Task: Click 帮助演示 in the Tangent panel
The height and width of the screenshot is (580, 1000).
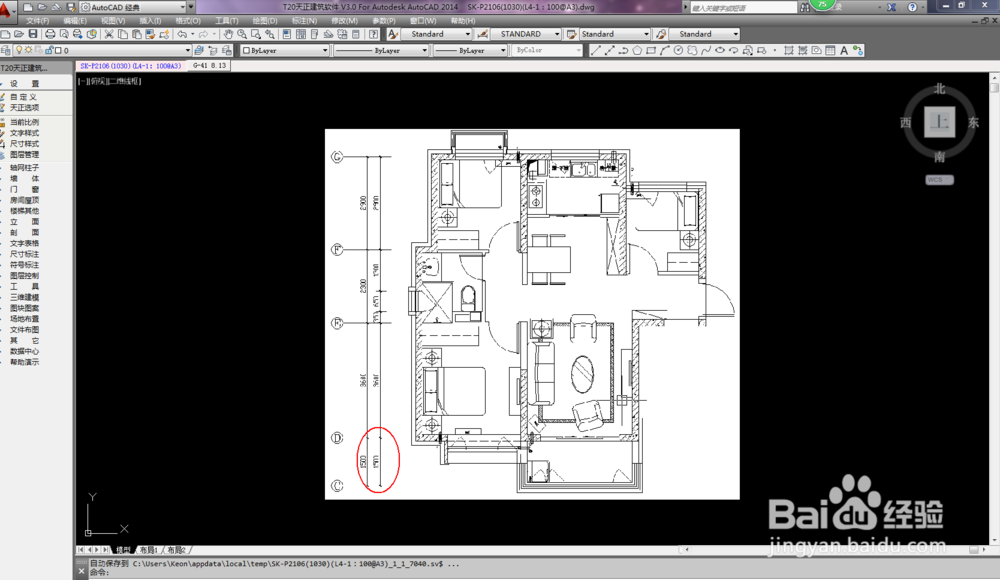Action: (24, 362)
